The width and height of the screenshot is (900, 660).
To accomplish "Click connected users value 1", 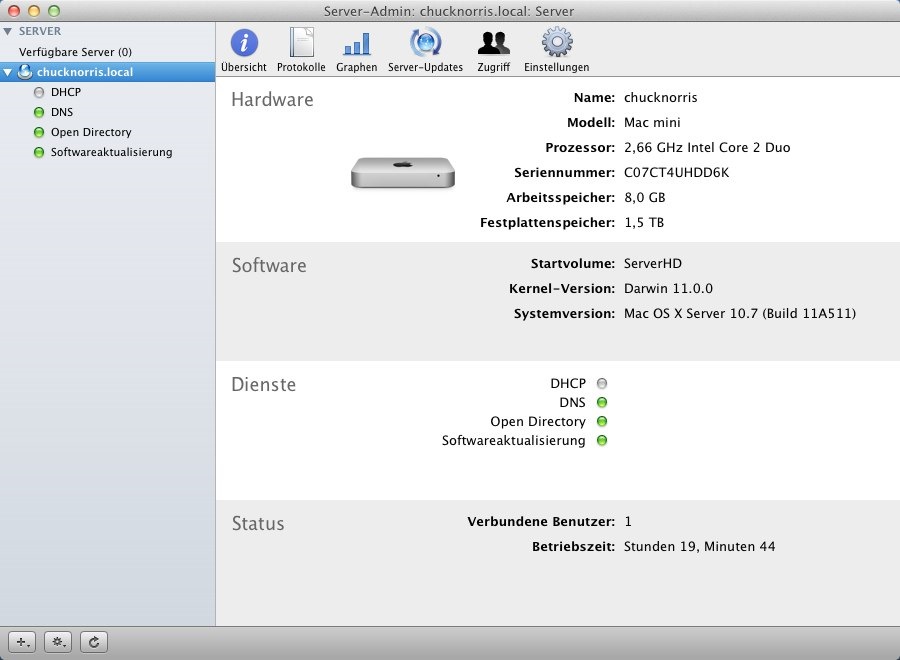I will pyautogui.click(x=628, y=522).
